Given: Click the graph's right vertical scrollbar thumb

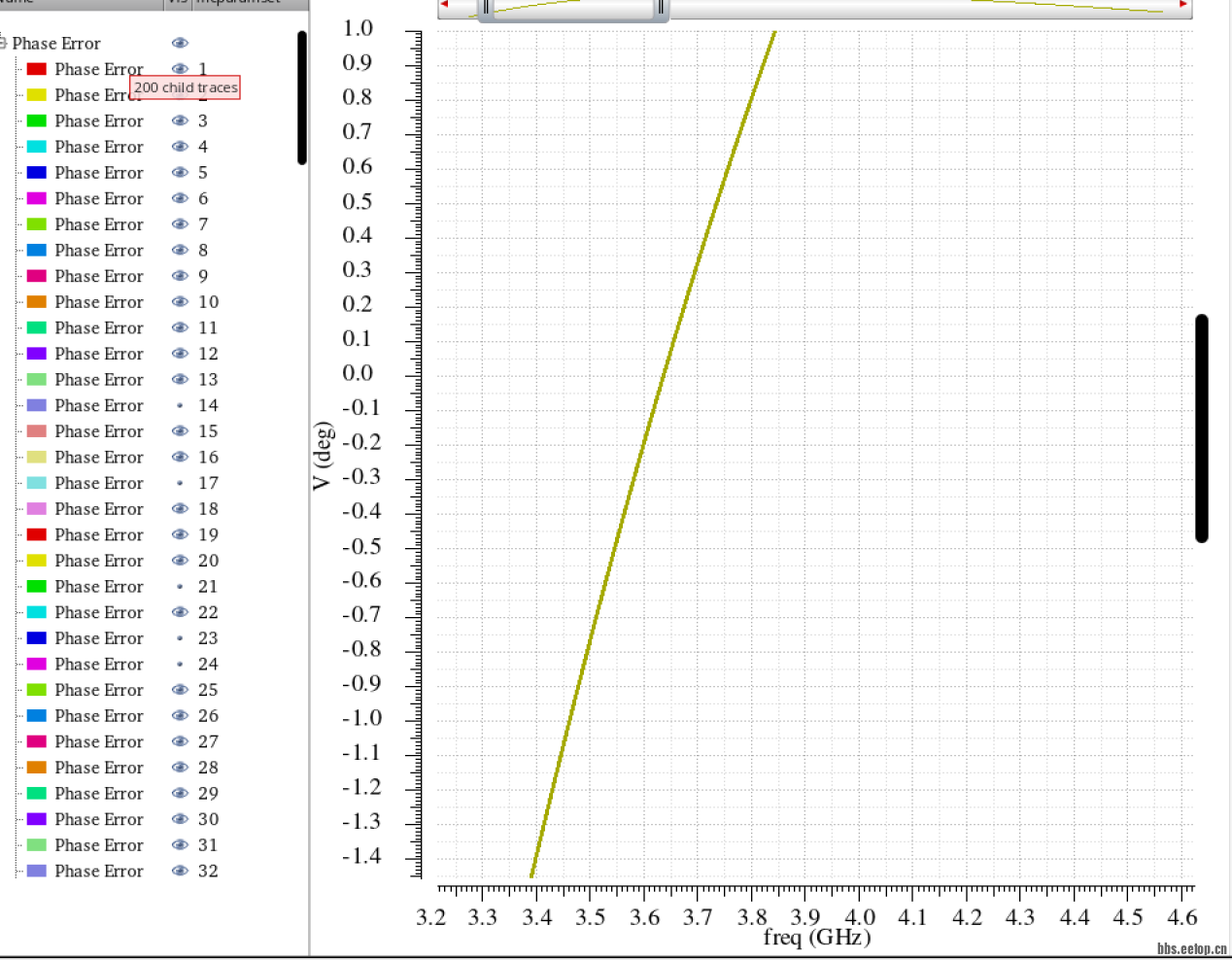Looking at the screenshot, I should (1202, 428).
